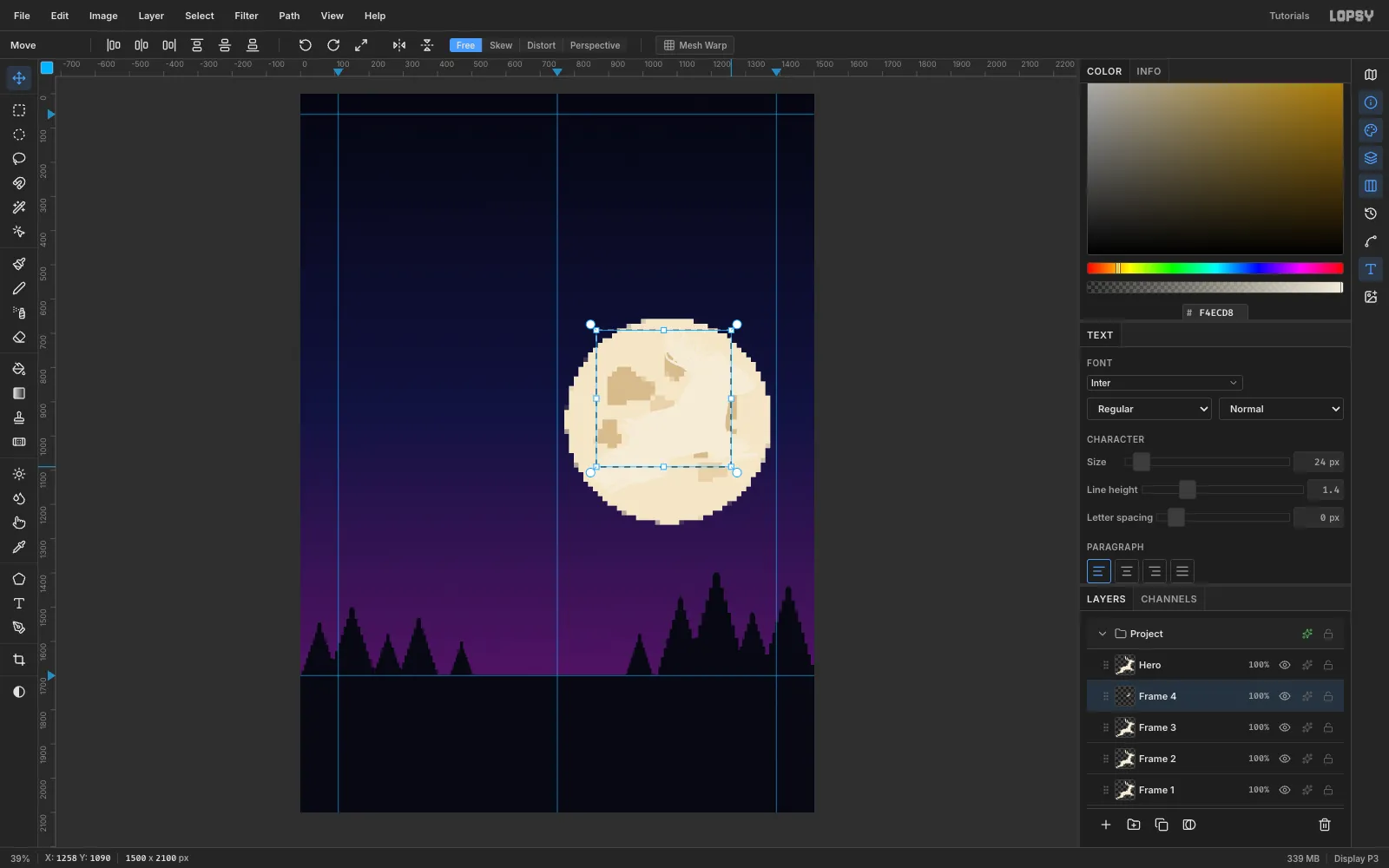Select the Crop tool

point(18,660)
